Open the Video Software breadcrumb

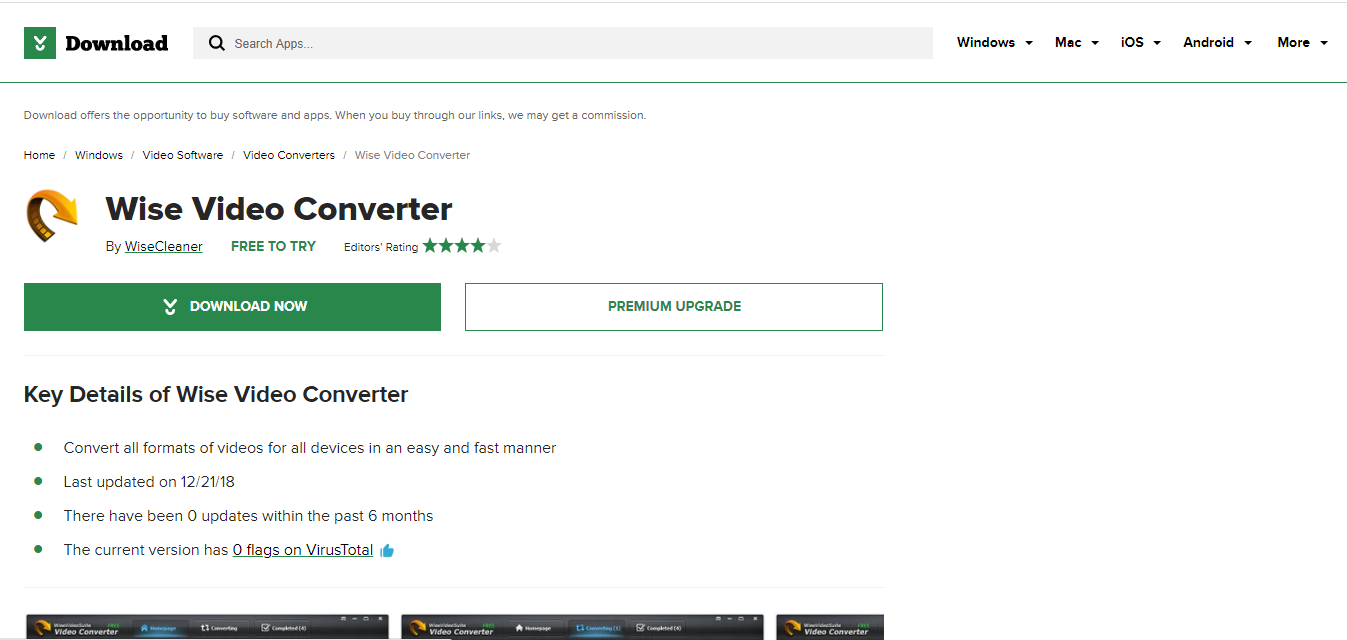coord(183,155)
